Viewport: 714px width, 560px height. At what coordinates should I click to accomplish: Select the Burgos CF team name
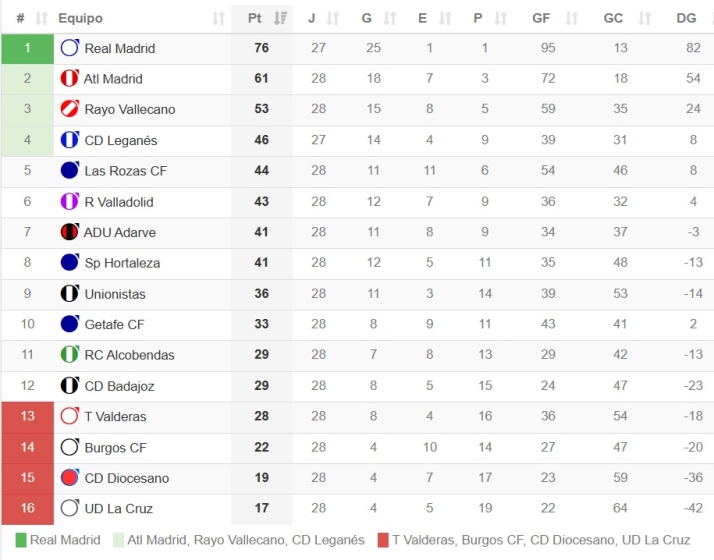coord(115,447)
